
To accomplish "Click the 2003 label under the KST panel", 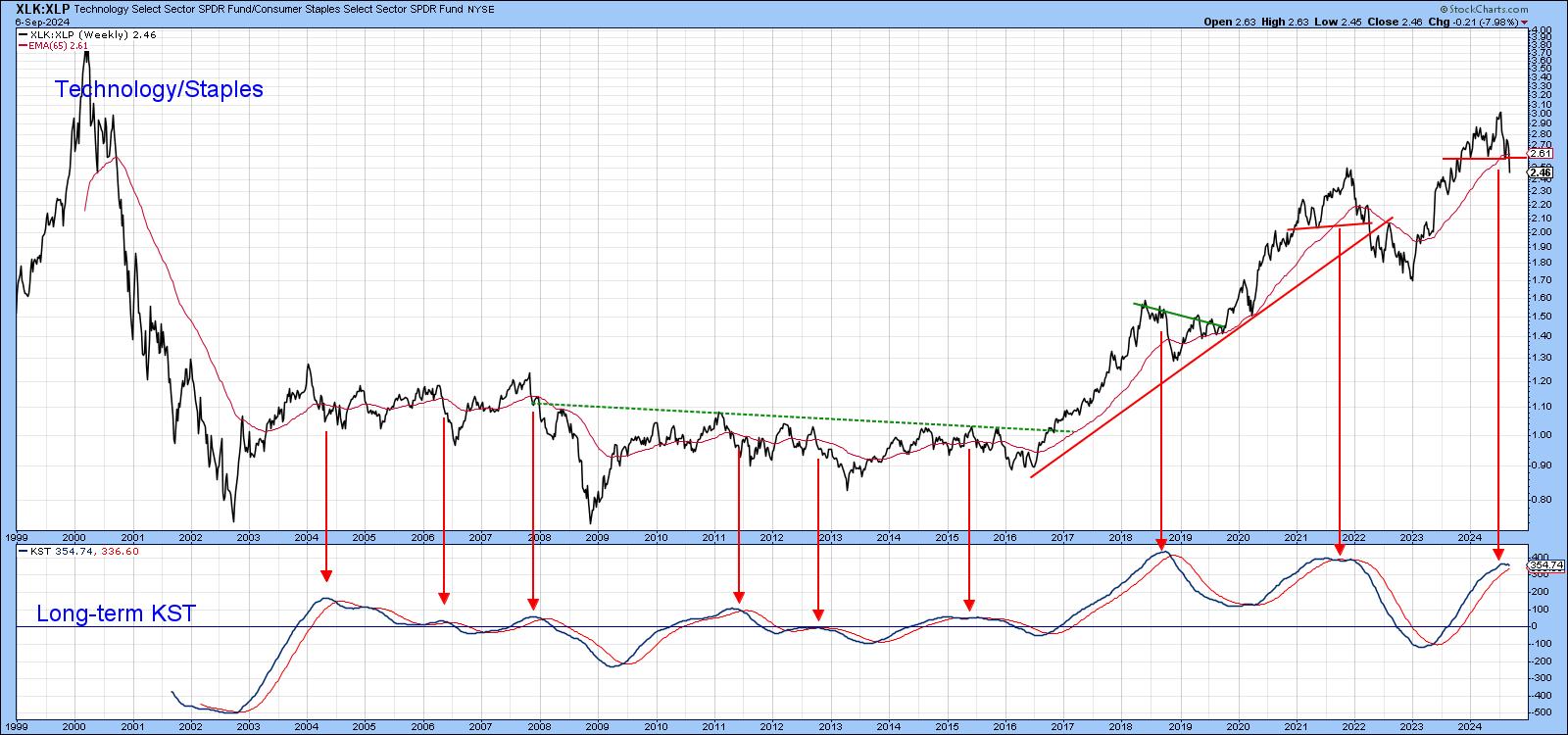I will pos(248,727).
